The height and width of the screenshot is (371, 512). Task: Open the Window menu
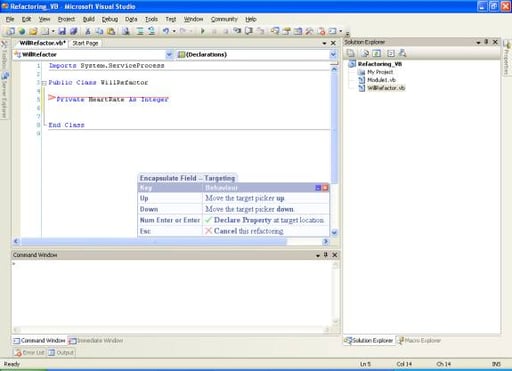click(x=193, y=19)
